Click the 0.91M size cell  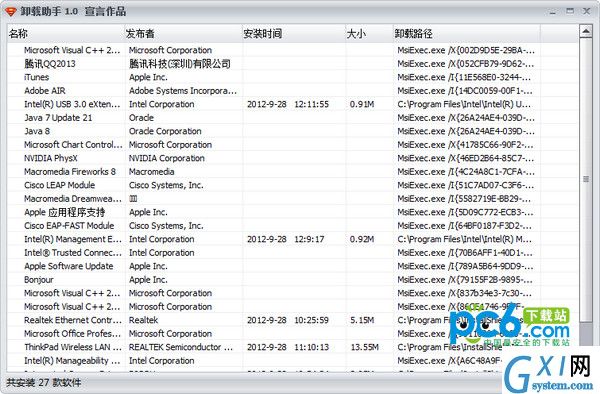click(x=362, y=104)
